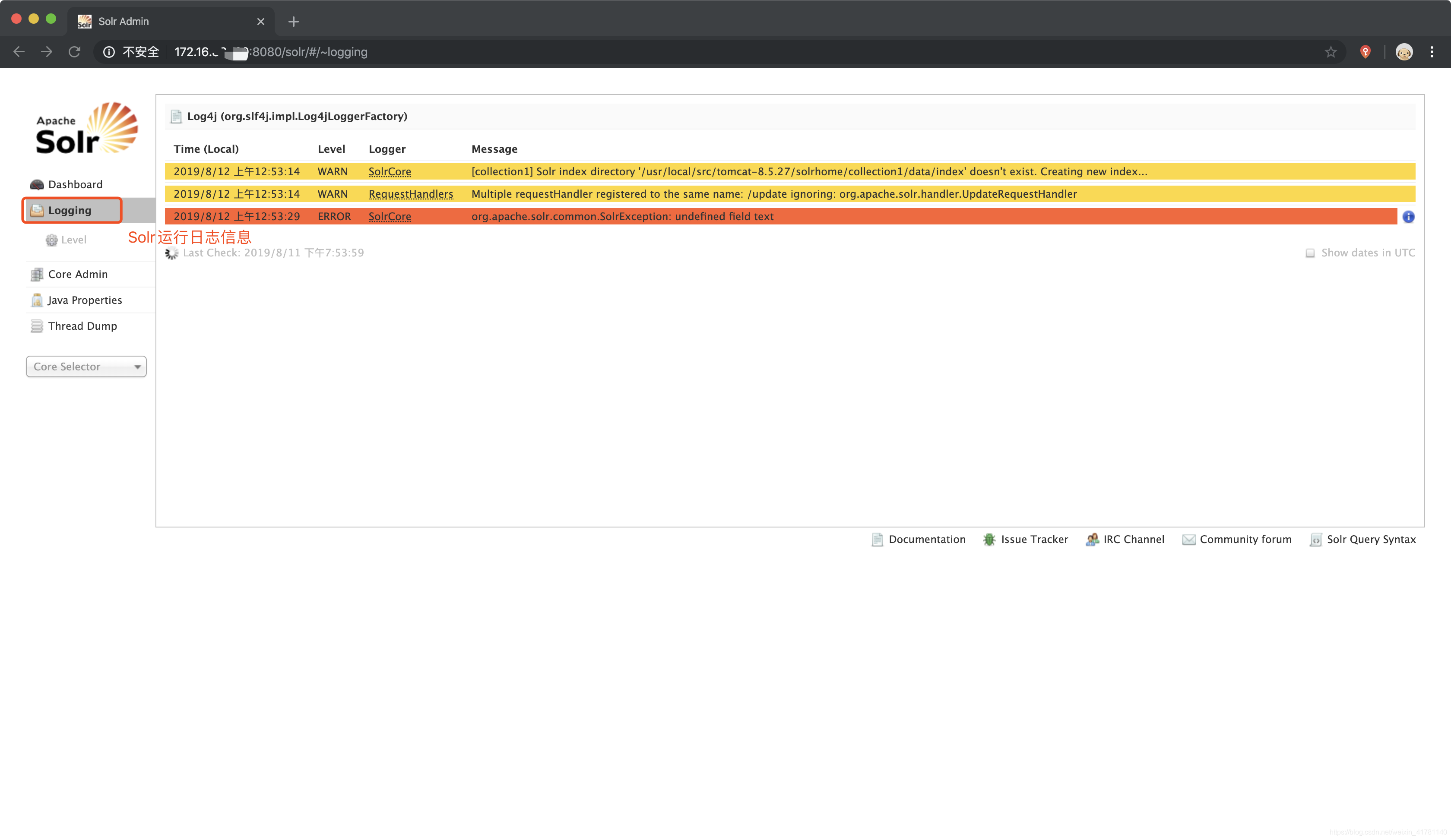1451x840 pixels.
Task: Enable Show dates in UTC checkbox
Action: point(1310,253)
